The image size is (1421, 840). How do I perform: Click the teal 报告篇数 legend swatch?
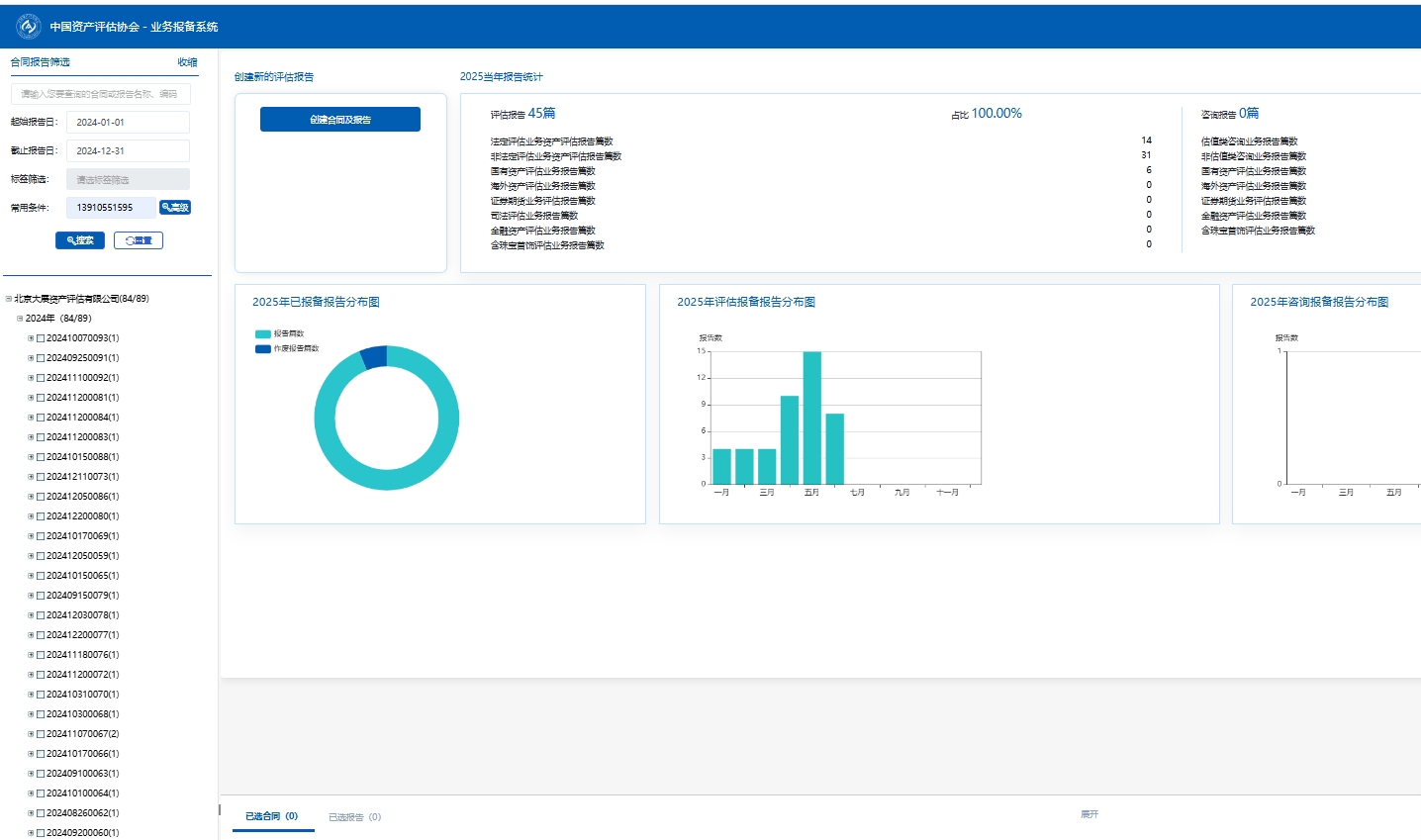coord(262,334)
